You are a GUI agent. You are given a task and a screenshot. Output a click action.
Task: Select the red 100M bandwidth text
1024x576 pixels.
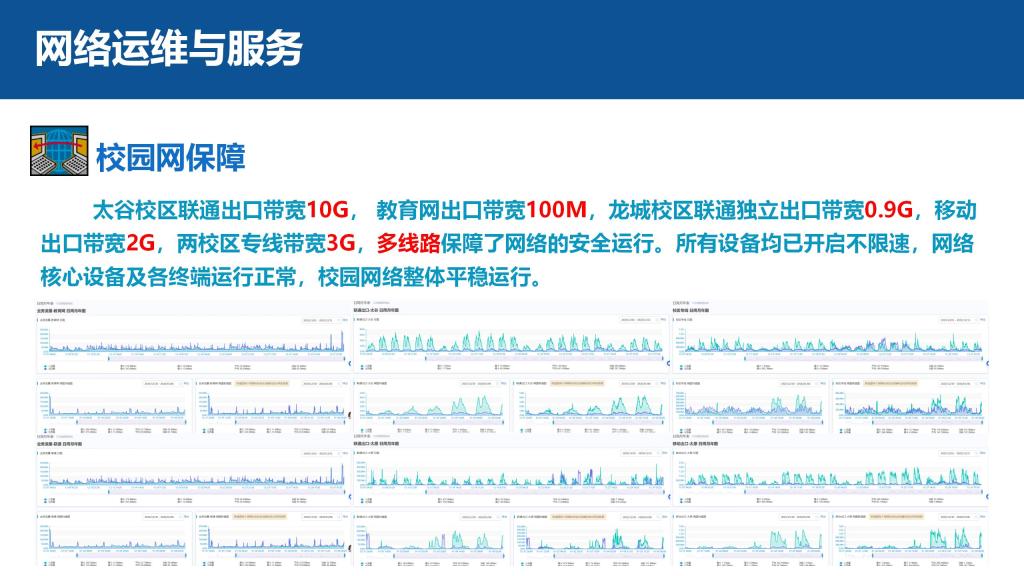tap(555, 210)
